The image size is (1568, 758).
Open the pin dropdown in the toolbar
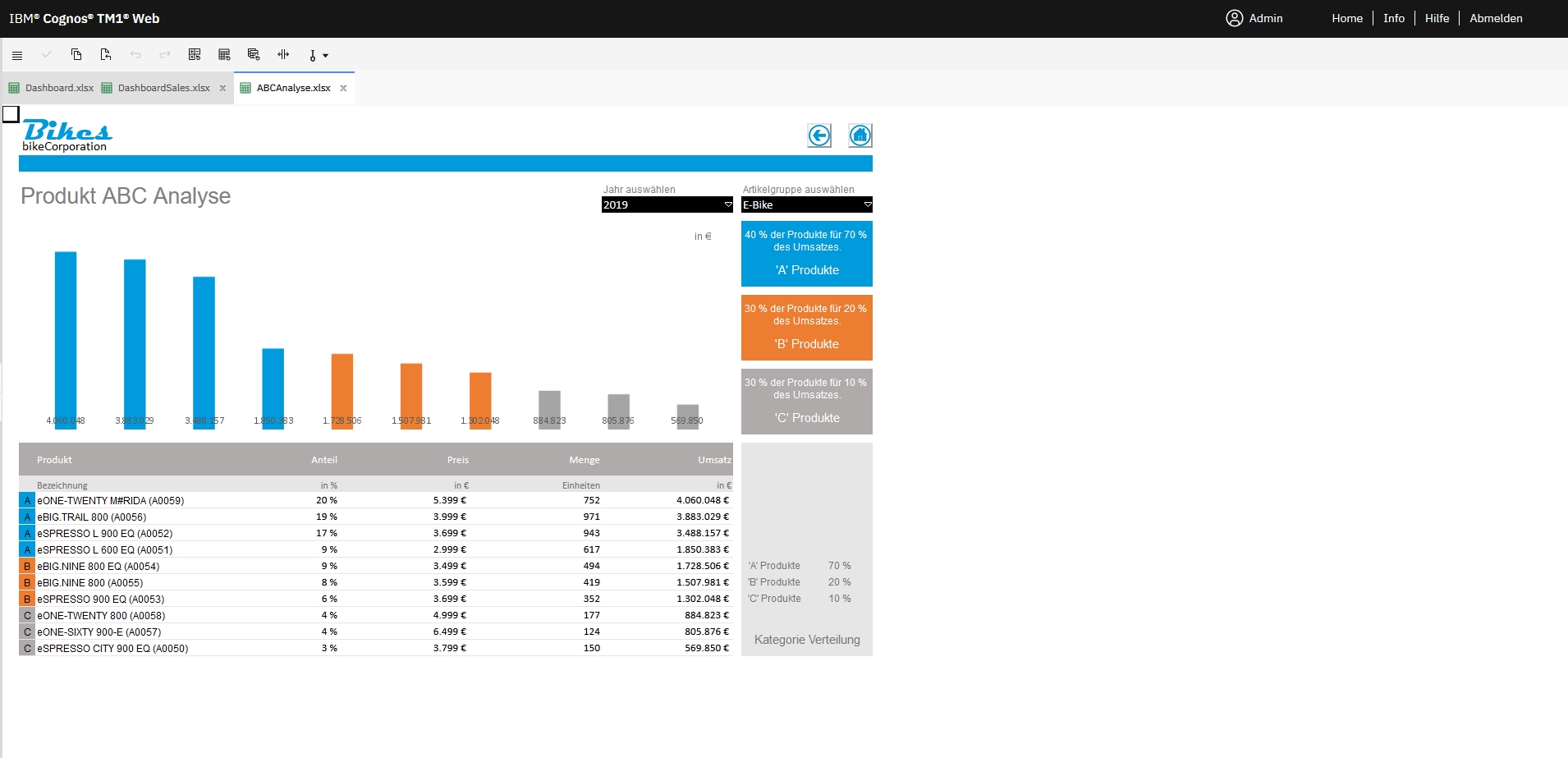click(318, 56)
